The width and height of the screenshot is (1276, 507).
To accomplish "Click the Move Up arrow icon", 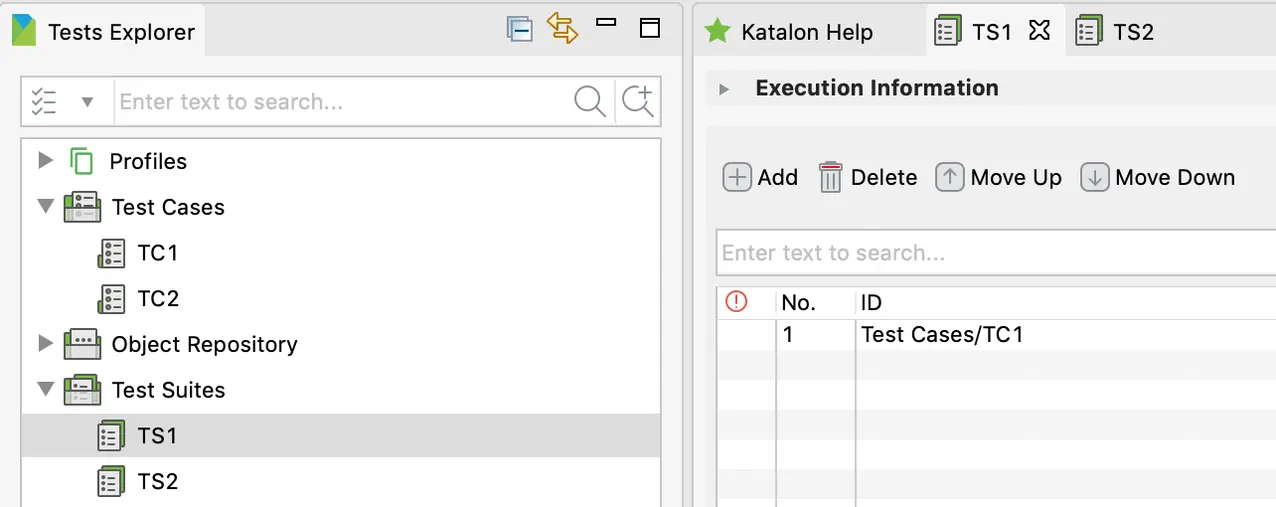I will coord(949,178).
